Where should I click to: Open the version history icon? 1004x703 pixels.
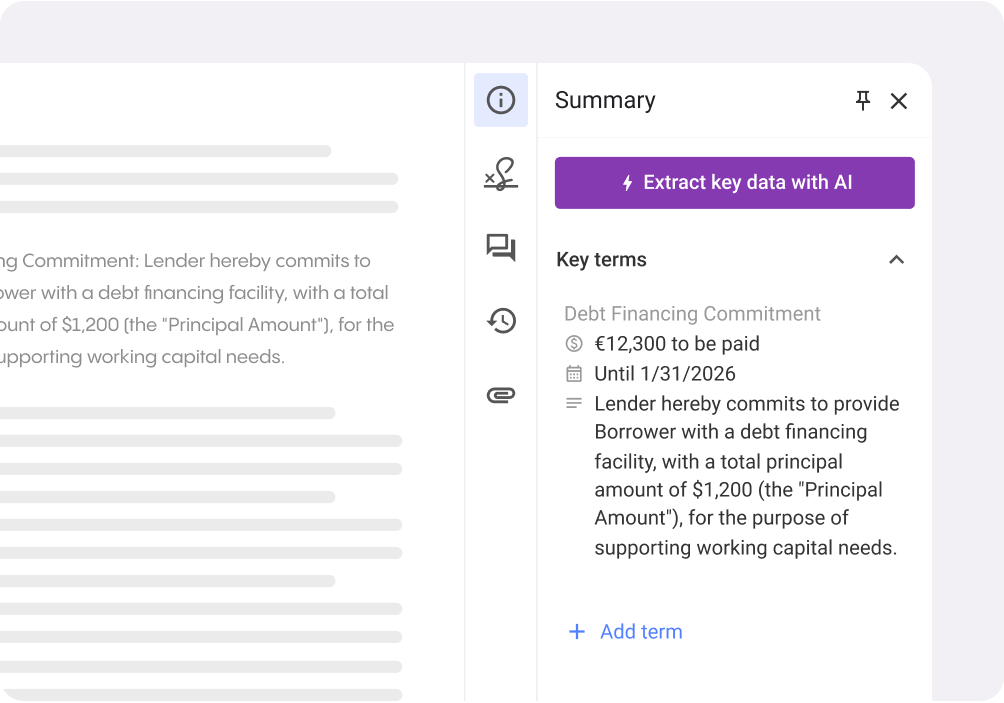click(501, 320)
